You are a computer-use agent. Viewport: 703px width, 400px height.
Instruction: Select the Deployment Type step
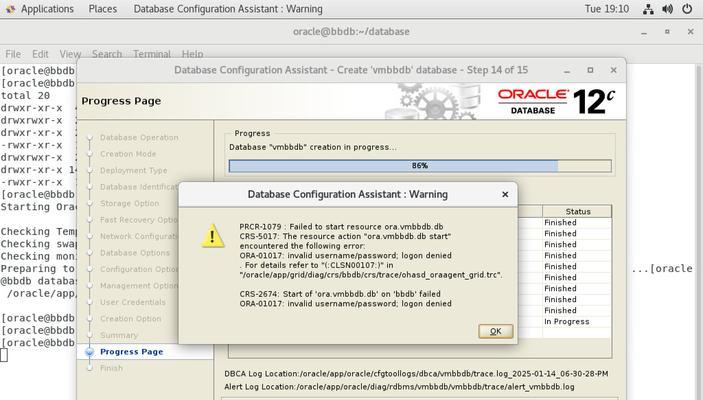coord(134,170)
